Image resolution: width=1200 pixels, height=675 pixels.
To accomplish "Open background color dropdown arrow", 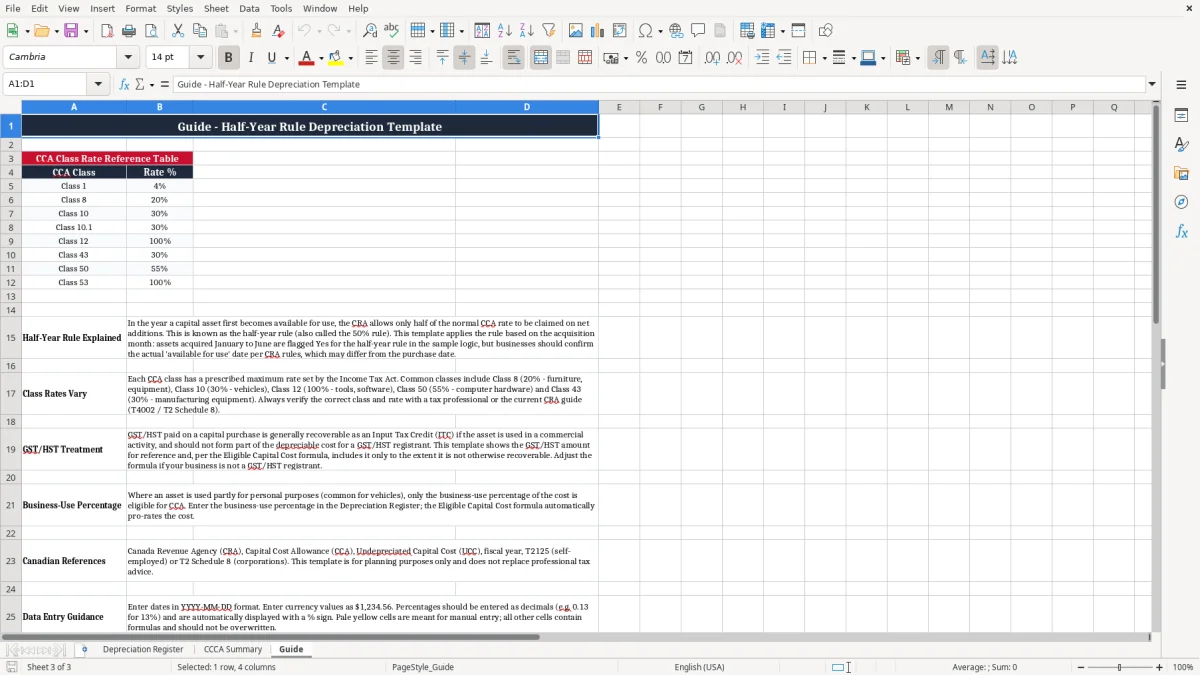I will (350, 58).
